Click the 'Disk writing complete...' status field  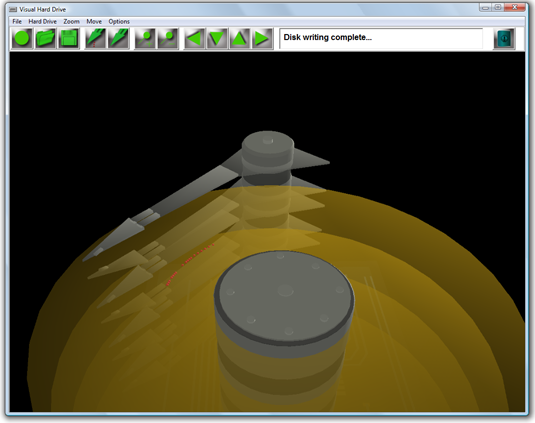click(381, 38)
